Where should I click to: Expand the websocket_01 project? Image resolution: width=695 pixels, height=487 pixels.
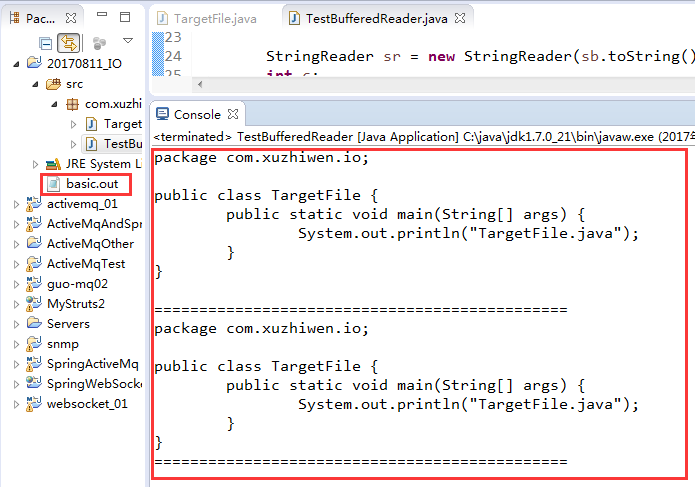16,404
